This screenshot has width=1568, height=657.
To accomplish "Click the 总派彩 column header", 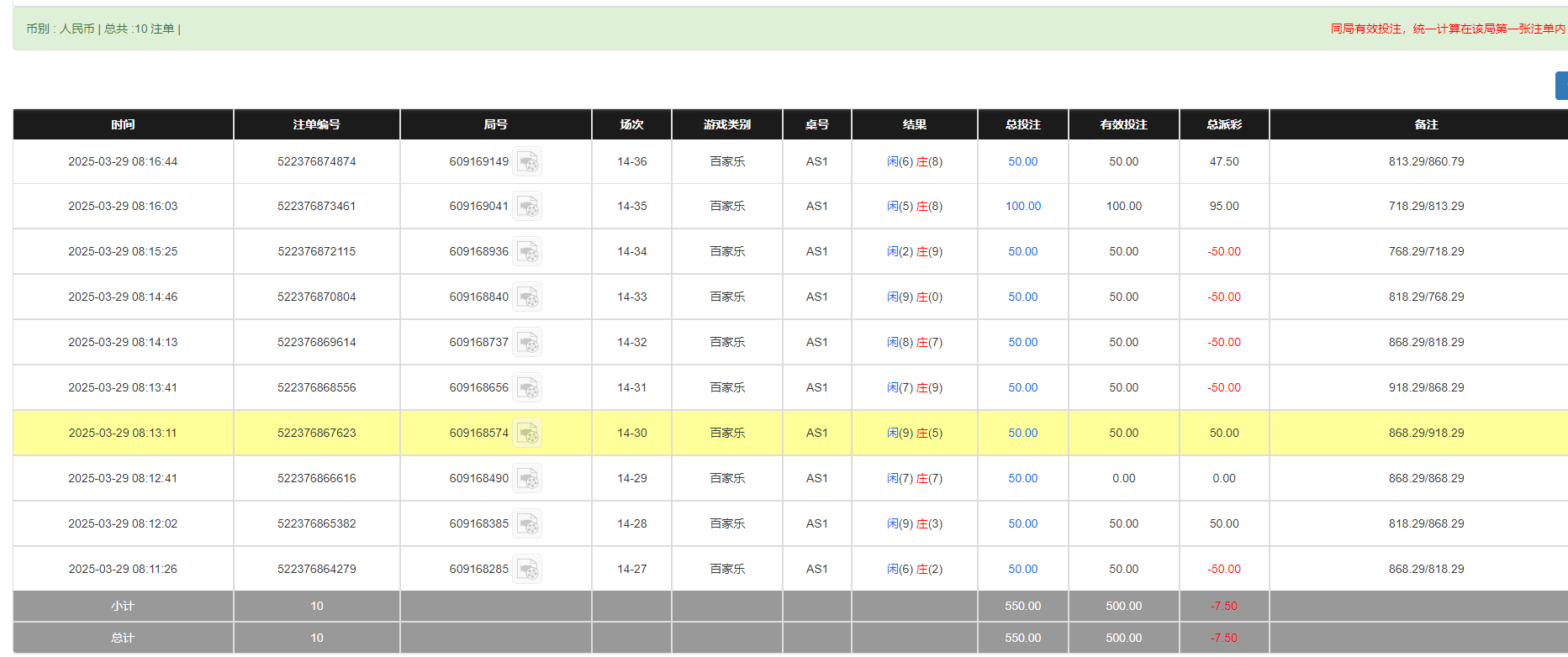I will [x=1223, y=124].
